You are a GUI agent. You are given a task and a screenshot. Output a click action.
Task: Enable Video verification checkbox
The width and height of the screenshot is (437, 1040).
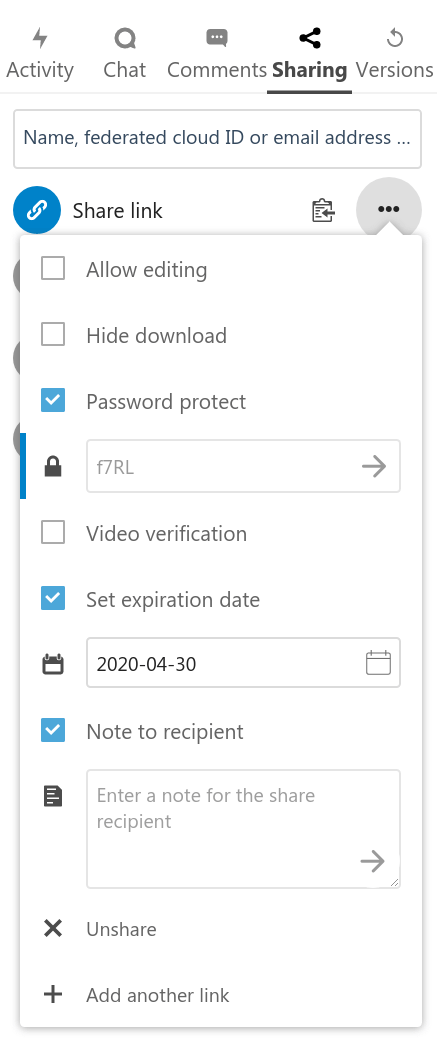53,533
